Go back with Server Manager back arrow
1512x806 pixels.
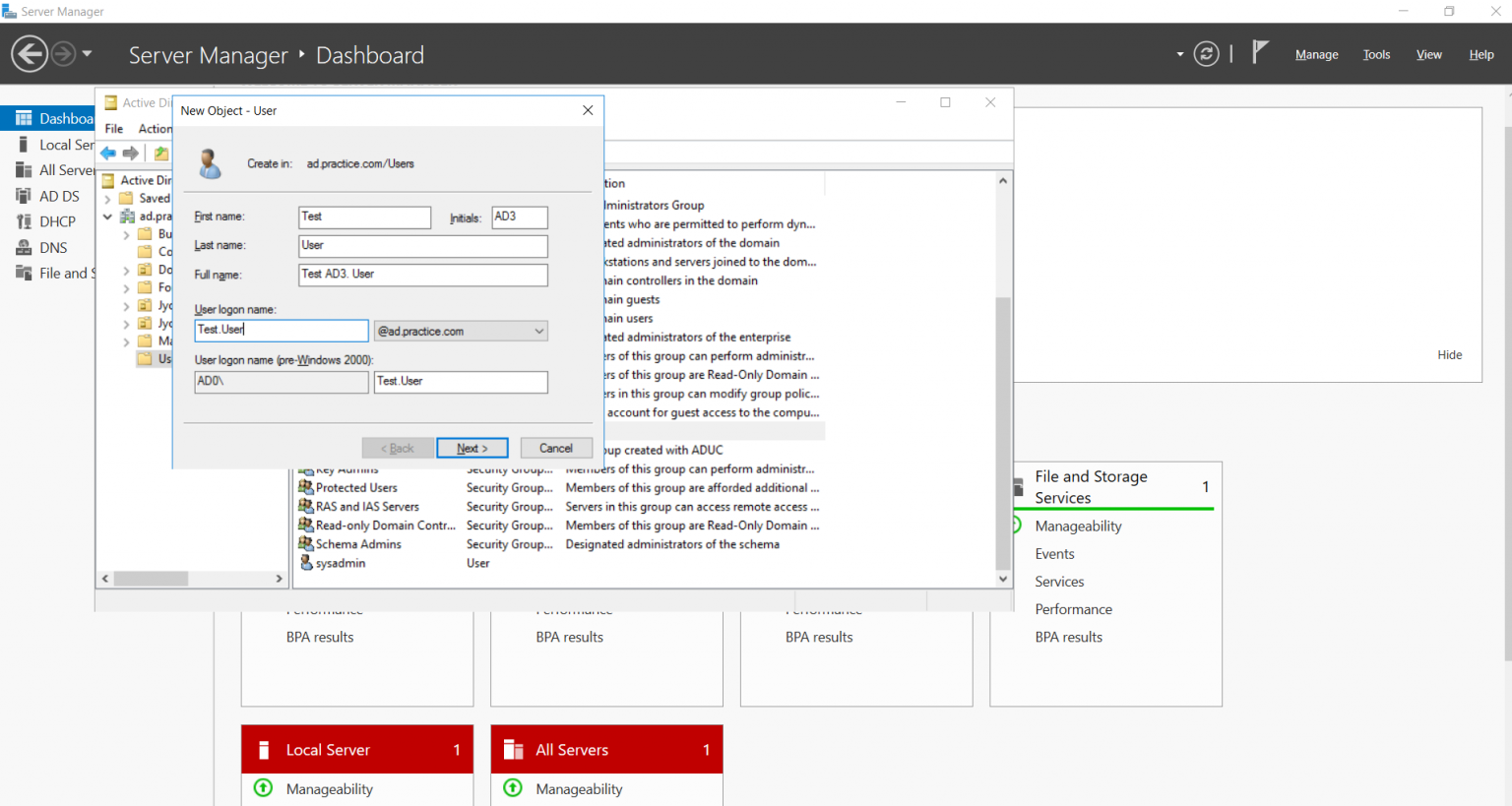point(30,53)
